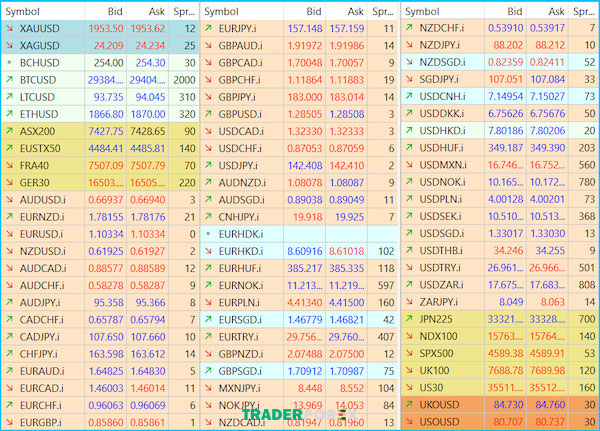Click the down arrow icon beside USDTRY.i
This screenshot has height=431, width=600.
[409, 267]
